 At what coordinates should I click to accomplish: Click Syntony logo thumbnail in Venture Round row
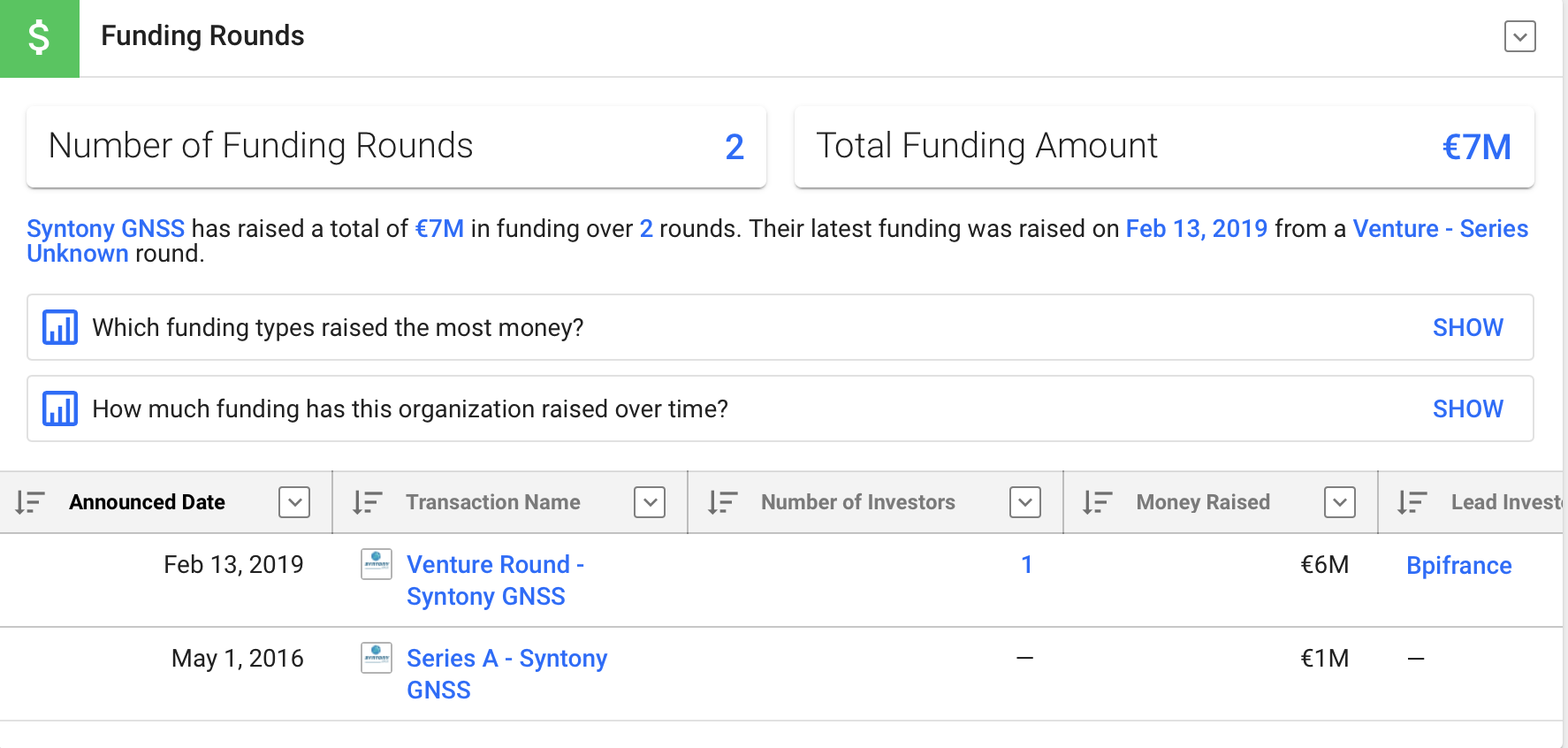click(x=377, y=564)
